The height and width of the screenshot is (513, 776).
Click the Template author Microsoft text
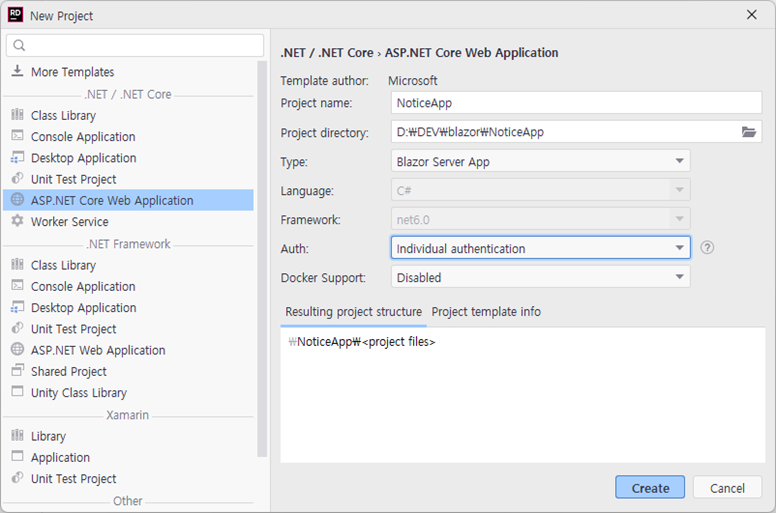click(x=413, y=80)
